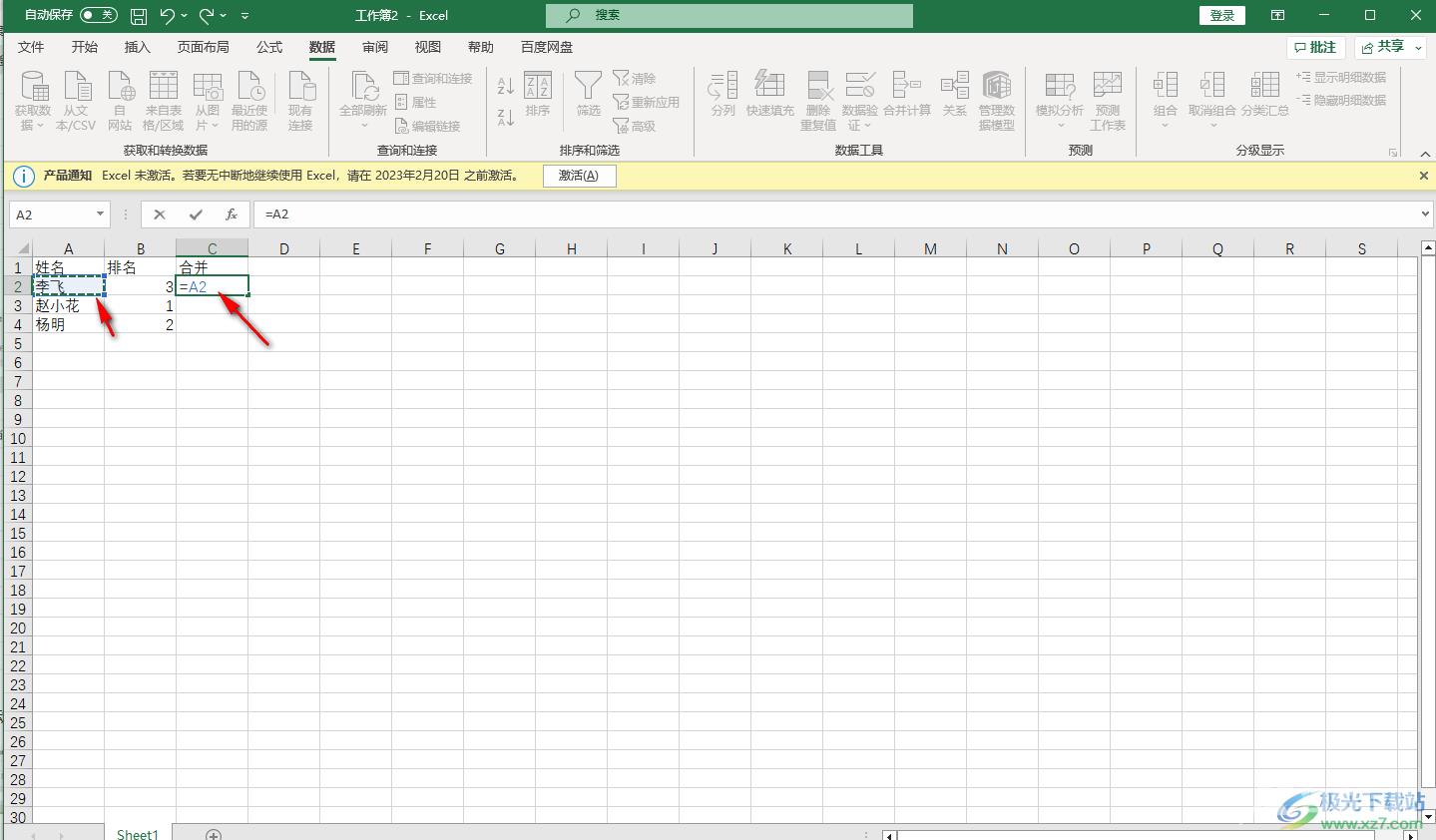
Task: Click the Sign in (登录) button
Action: click(1222, 16)
